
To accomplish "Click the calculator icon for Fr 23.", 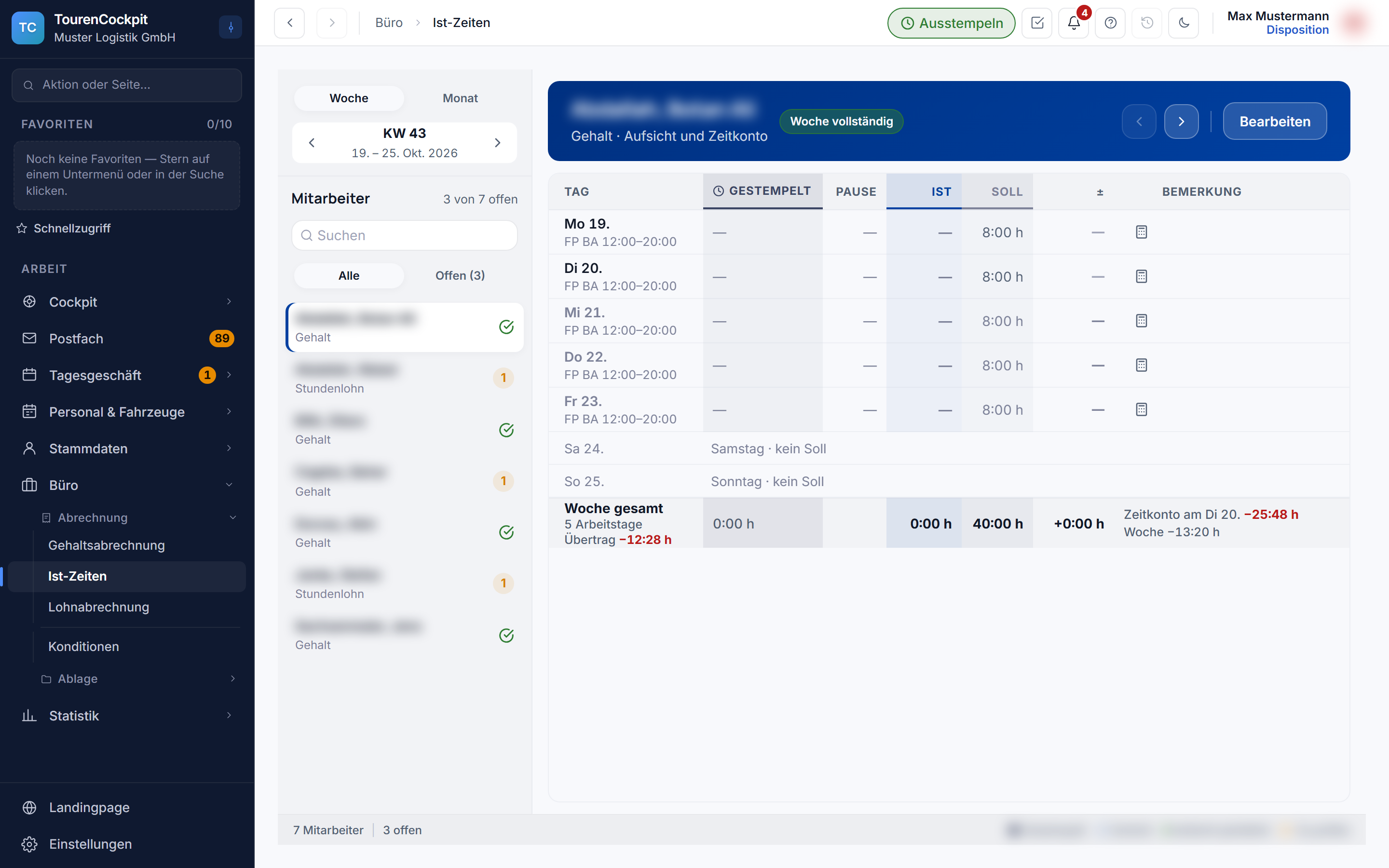I will [1141, 409].
